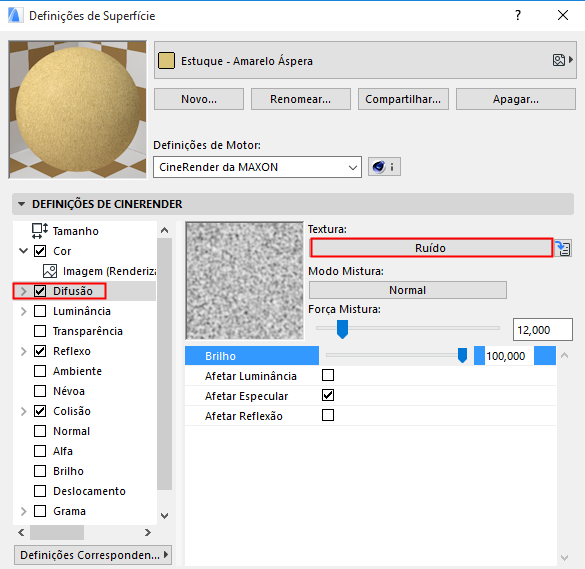Image resolution: width=585 pixels, height=569 pixels.
Task: Click the noise texture preview thumbnail
Action: click(x=245, y=281)
